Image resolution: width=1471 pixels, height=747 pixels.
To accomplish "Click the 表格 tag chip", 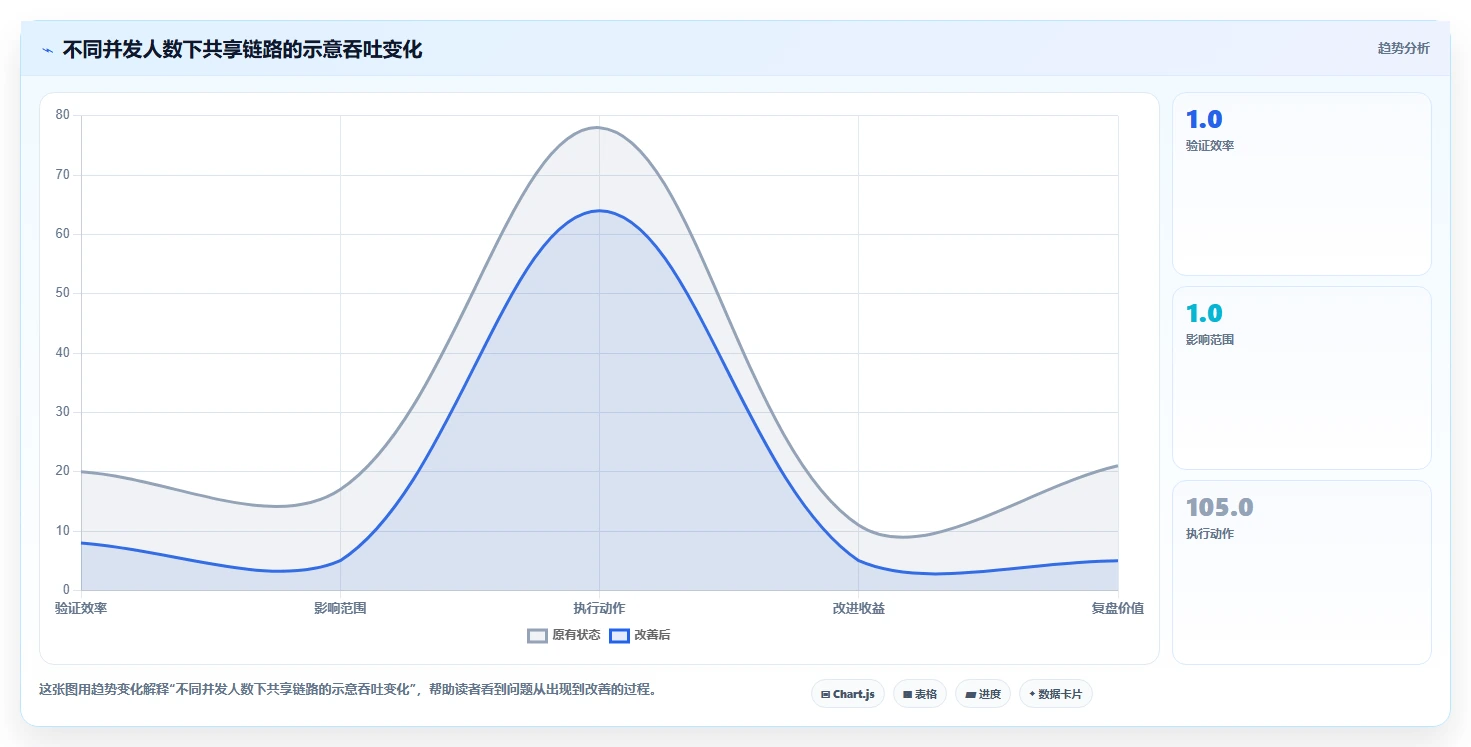I will tap(919, 694).
